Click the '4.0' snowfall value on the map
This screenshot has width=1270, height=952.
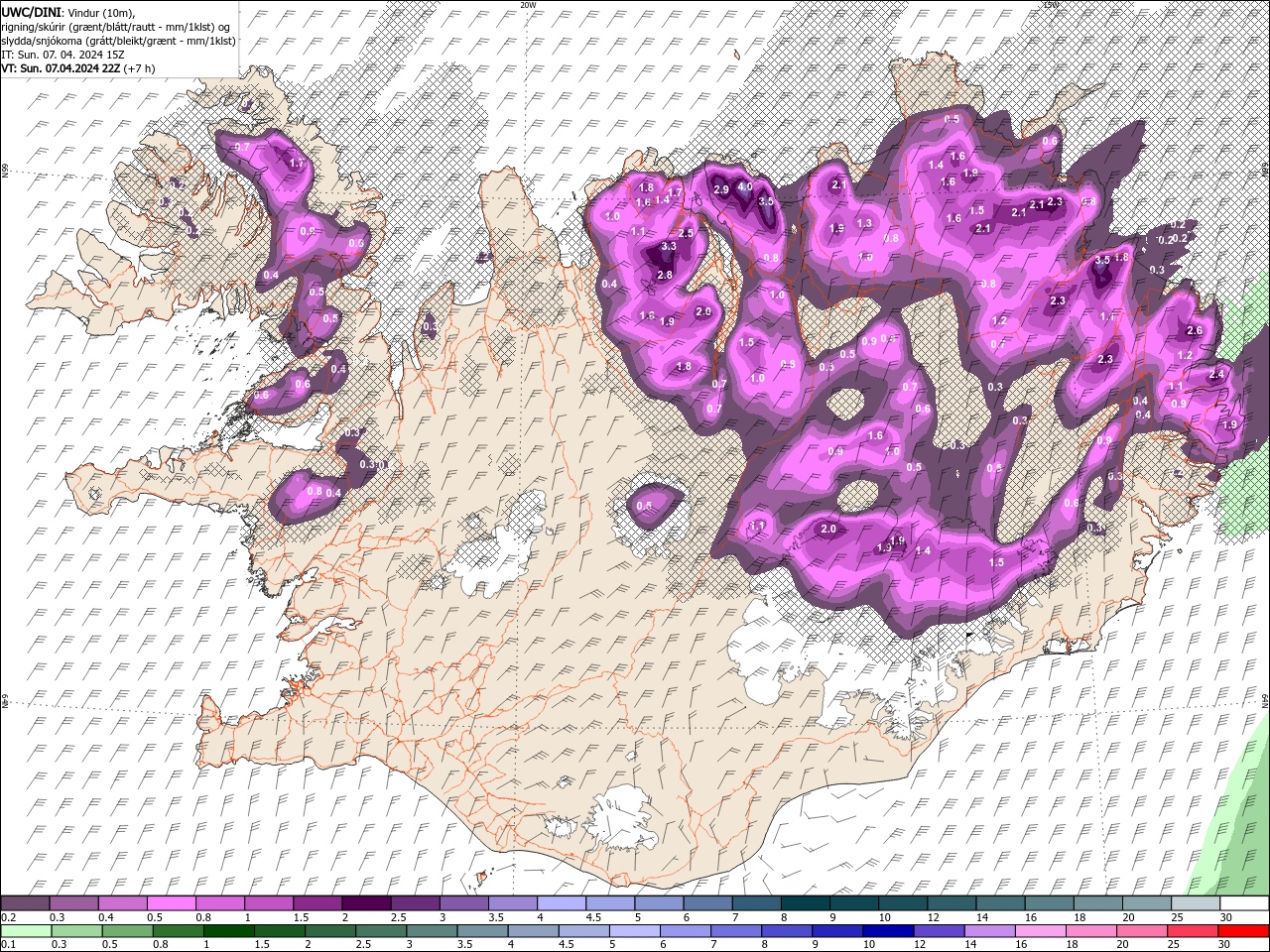pos(745,186)
